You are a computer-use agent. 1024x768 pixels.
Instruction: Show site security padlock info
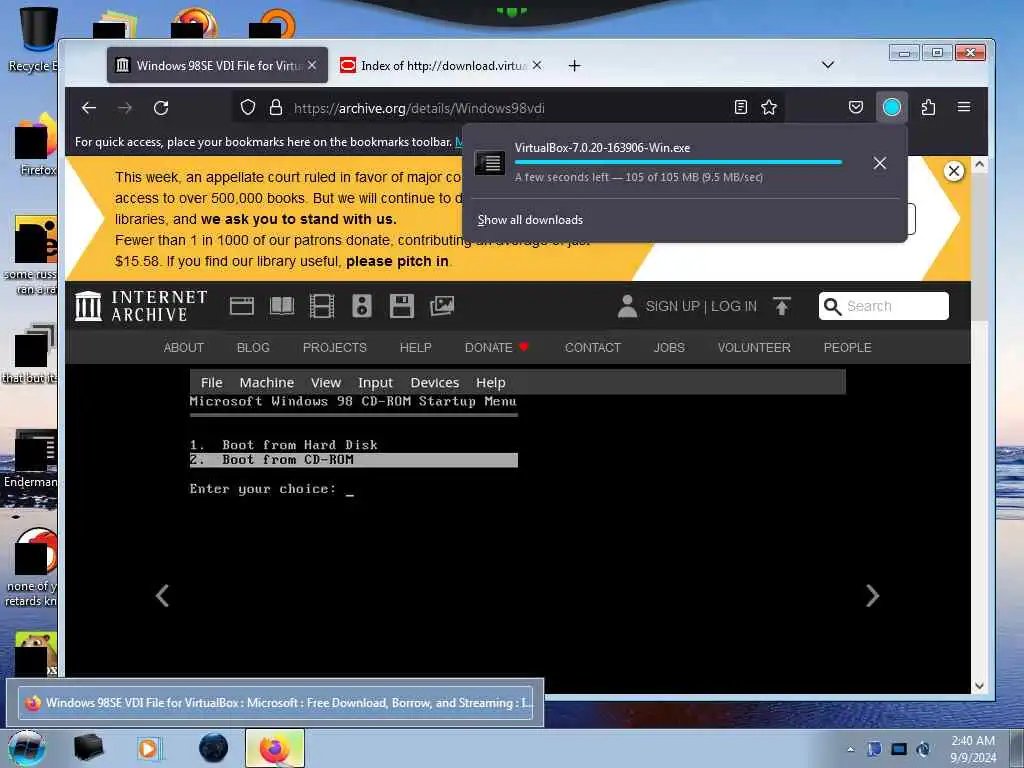[x=276, y=107]
